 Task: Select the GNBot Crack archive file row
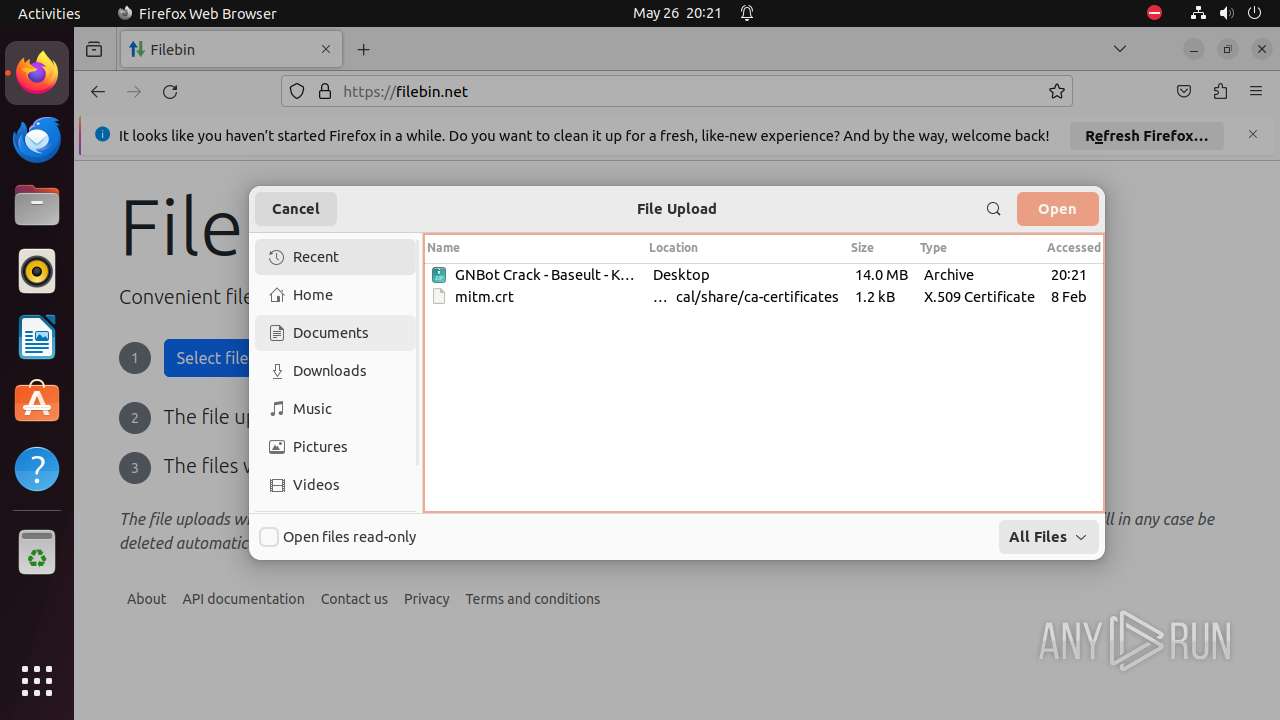pyautogui.click(x=764, y=275)
